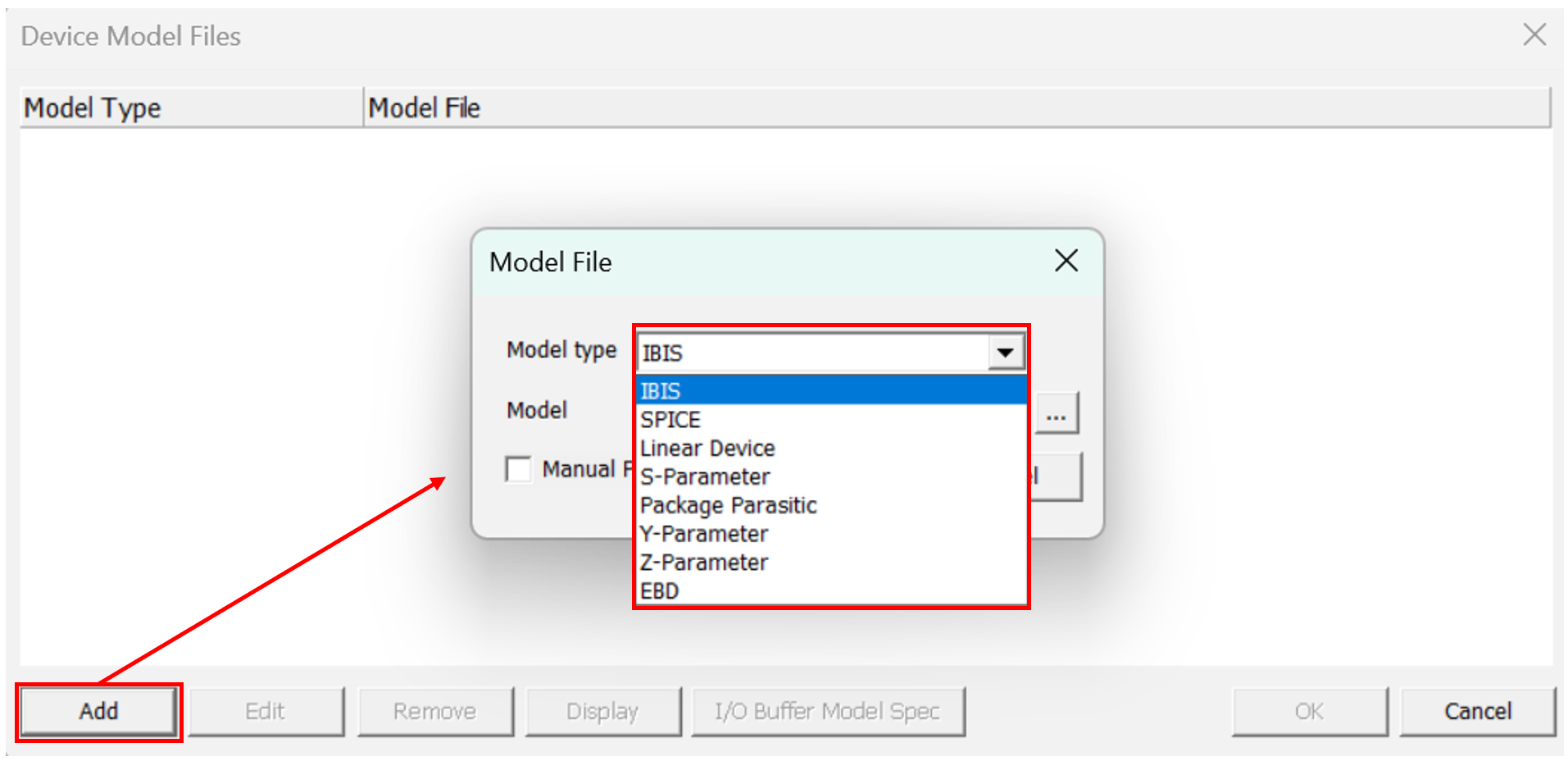The height and width of the screenshot is (761, 1568).
Task: Select Z-Parameter from the list
Action: 830,563
